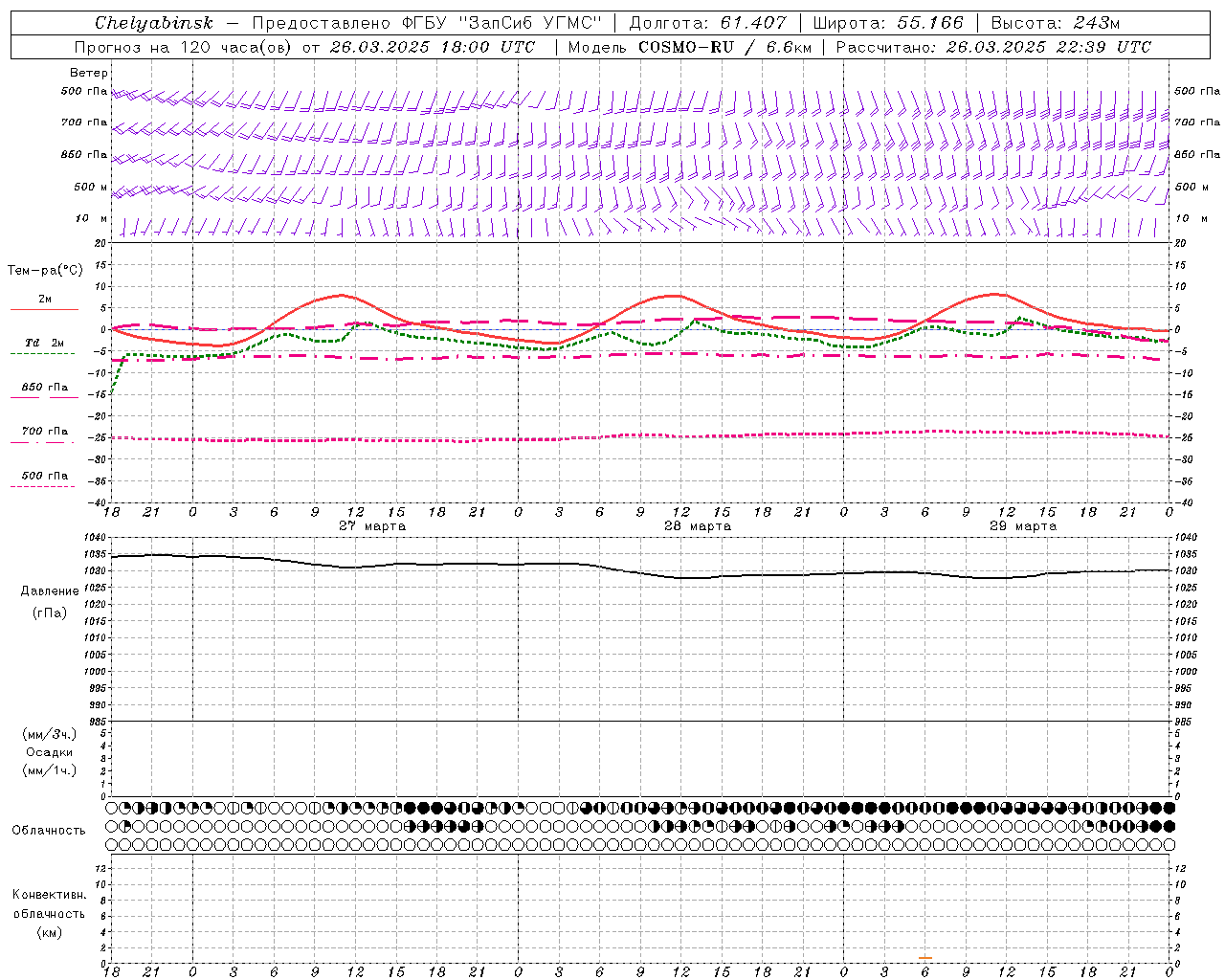Screen dimensions: 1225x980
Task: Click the Ветер wind panel label
Action: [89, 73]
